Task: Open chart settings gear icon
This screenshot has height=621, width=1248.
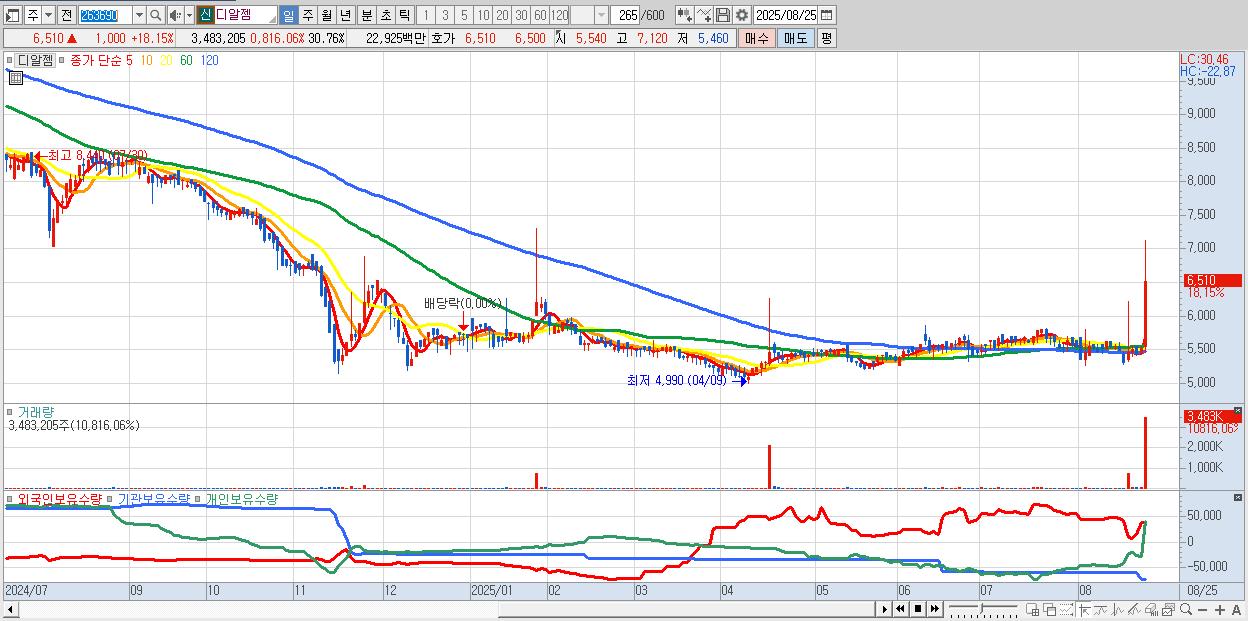Action: tap(742, 15)
